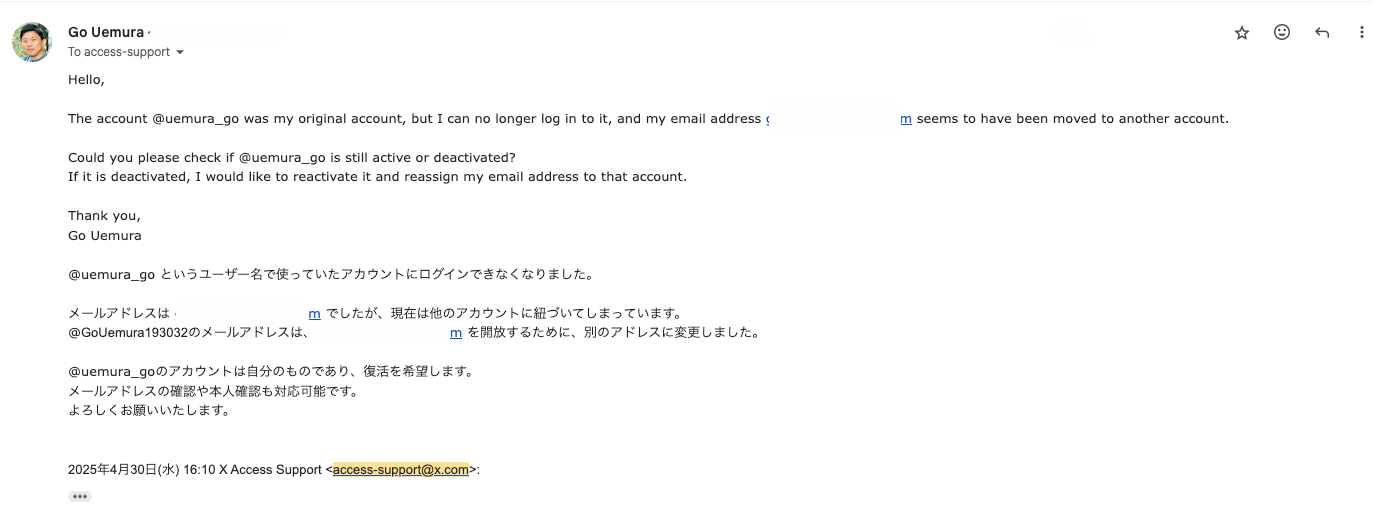Click the 'If it is deactivated' sentence
Screen dimensions: 1386x532
coord(377,176)
